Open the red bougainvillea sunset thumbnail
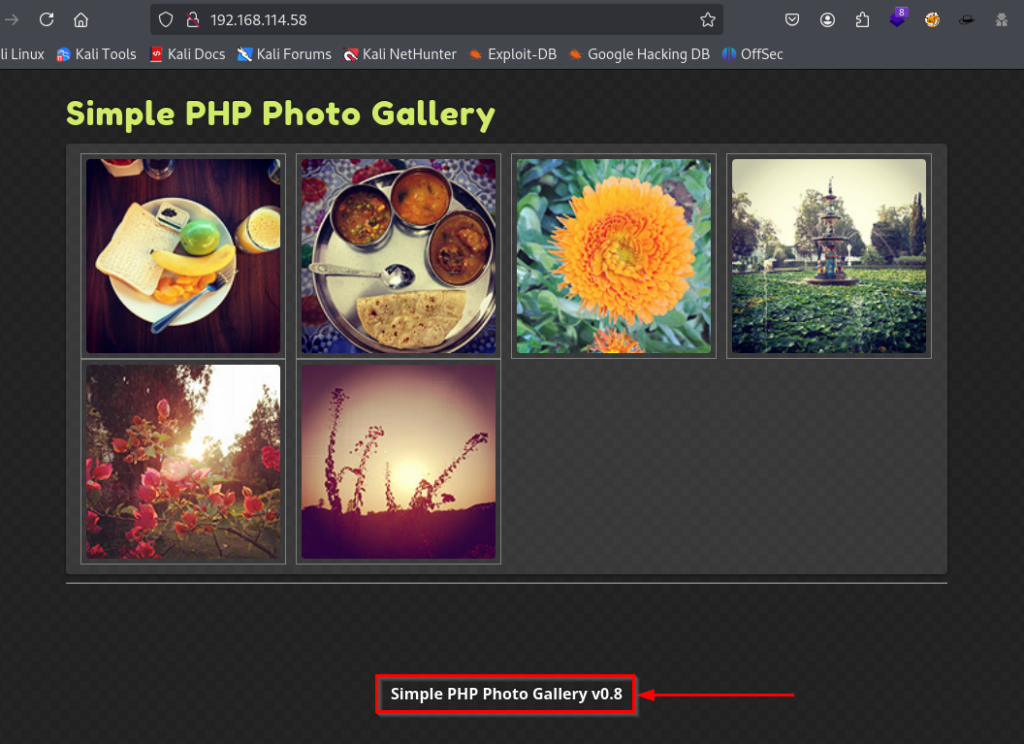Screen dimensions: 1024x744 point(183,462)
